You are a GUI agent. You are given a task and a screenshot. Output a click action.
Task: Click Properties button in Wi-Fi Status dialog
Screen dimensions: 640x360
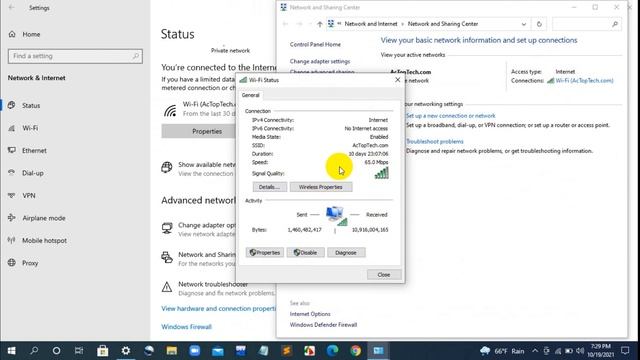point(265,253)
